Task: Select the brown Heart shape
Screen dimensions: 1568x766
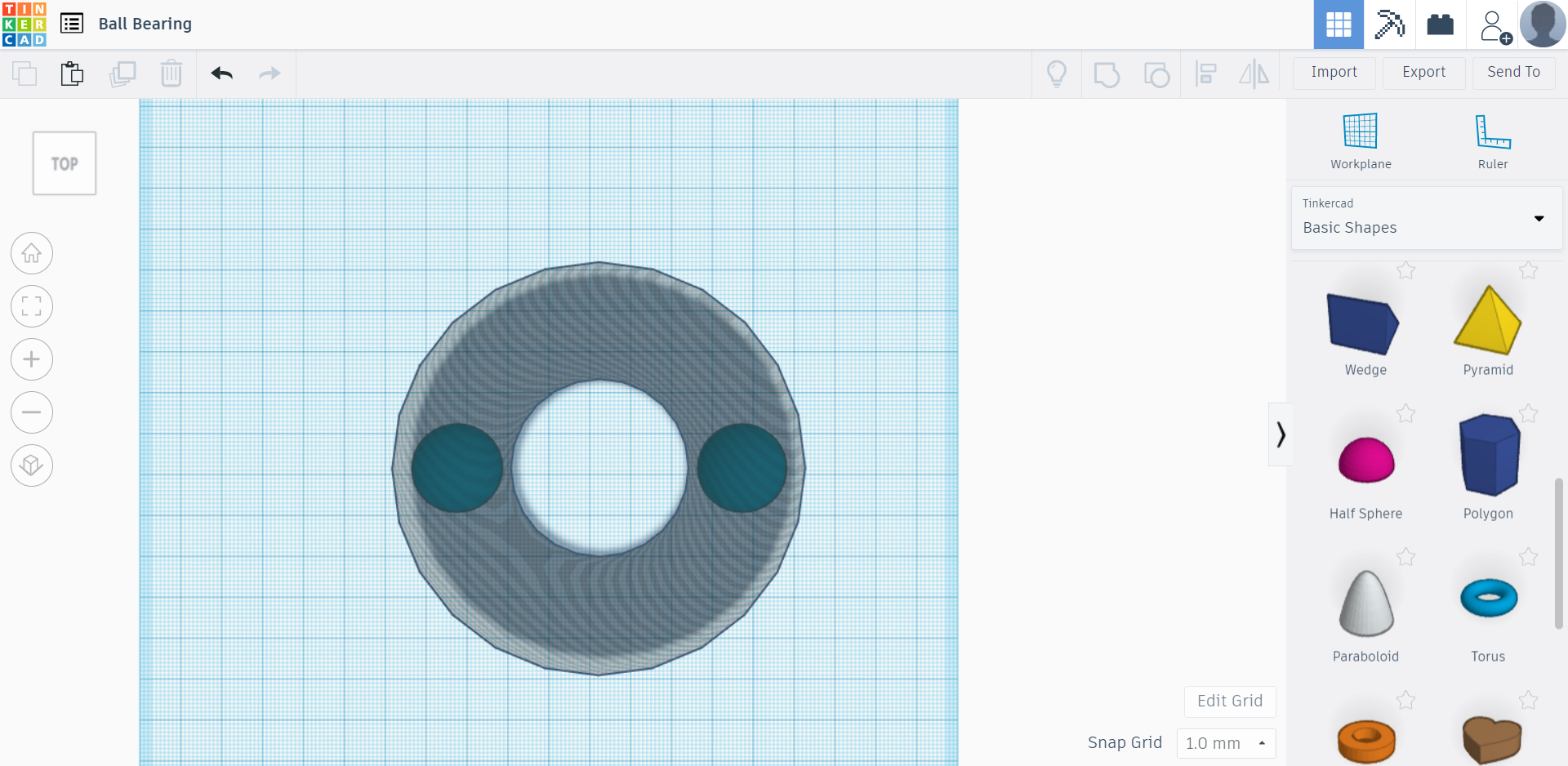Action: [1491, 740]
